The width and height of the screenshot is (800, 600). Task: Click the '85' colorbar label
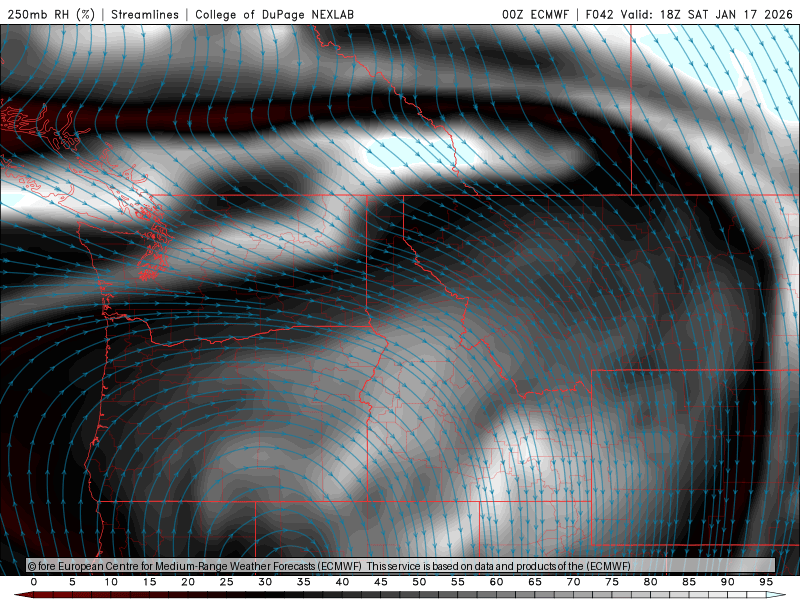(689, 582)
